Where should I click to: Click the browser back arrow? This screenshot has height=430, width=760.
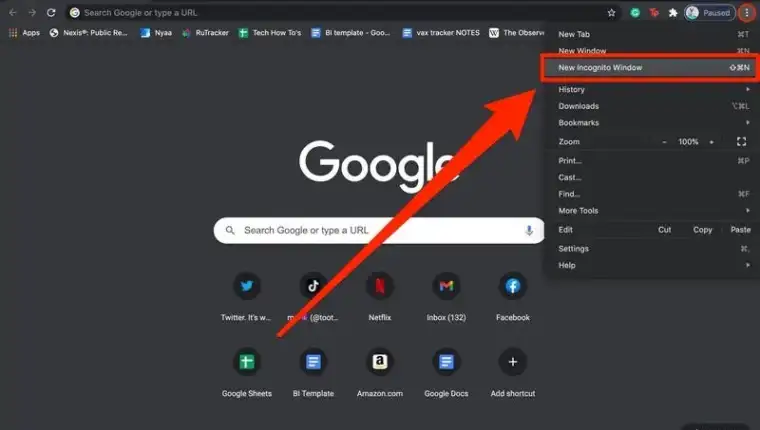click(13, 13)
